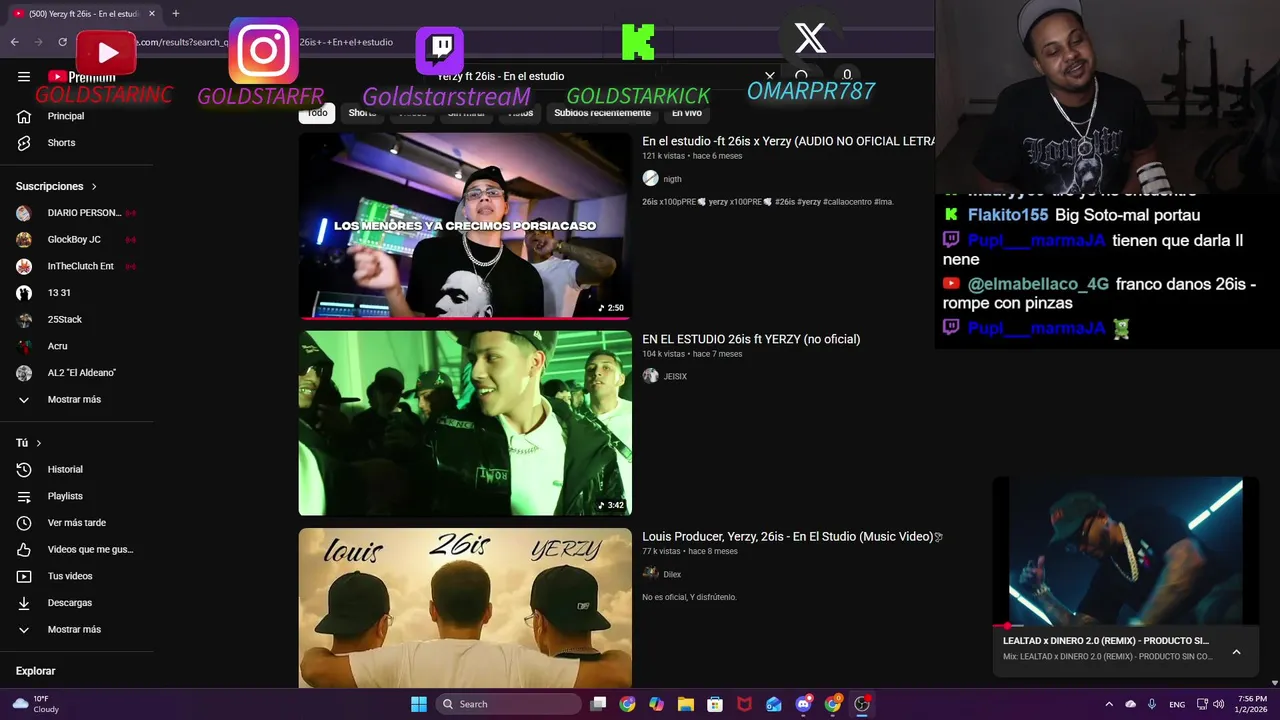Open LEALTAD x DINERO 2.0 miniplayer title
Viewport: 1280px width, 720px height.
(1106, 641)
